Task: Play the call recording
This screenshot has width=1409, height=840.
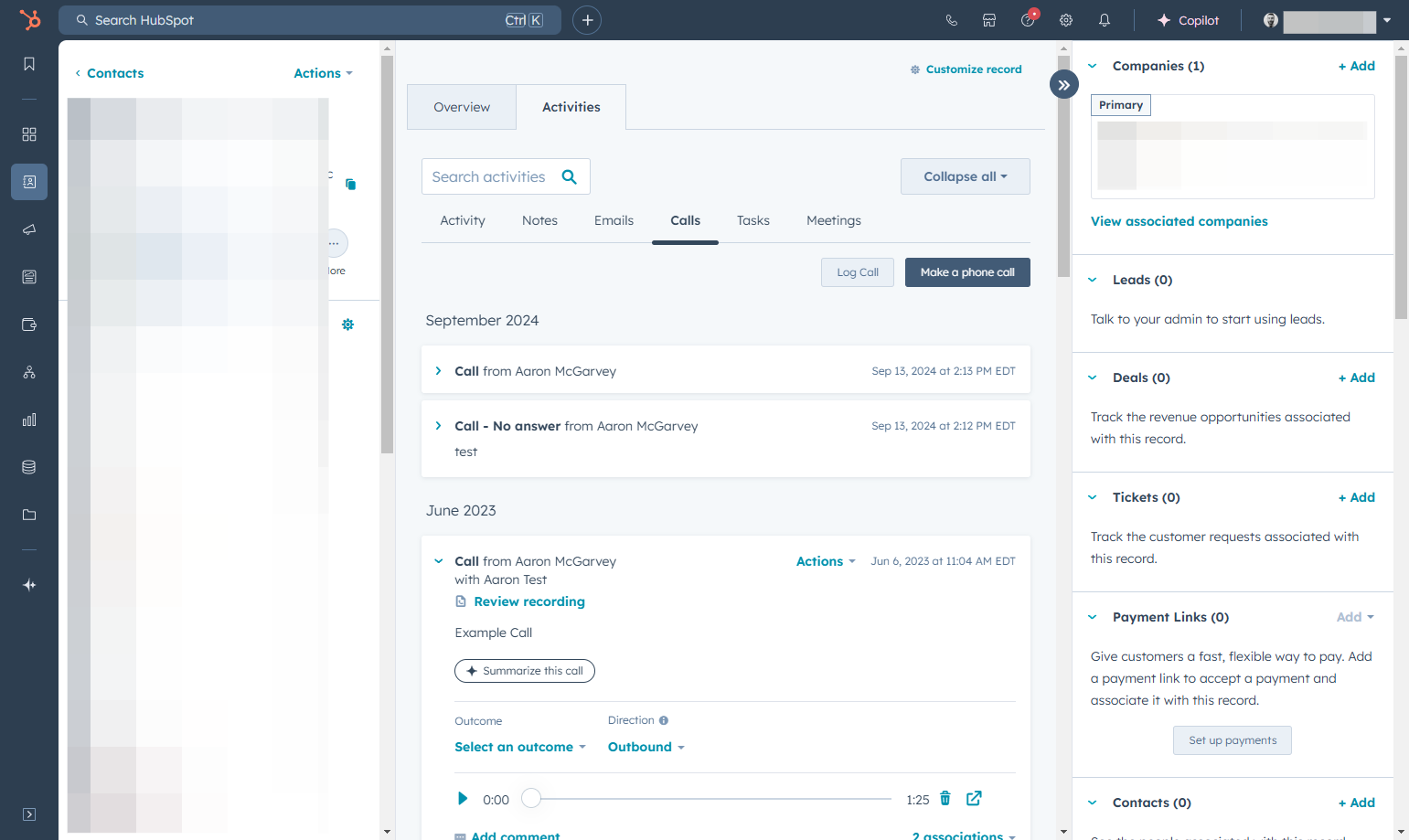Action: click(x=463, y=799)
